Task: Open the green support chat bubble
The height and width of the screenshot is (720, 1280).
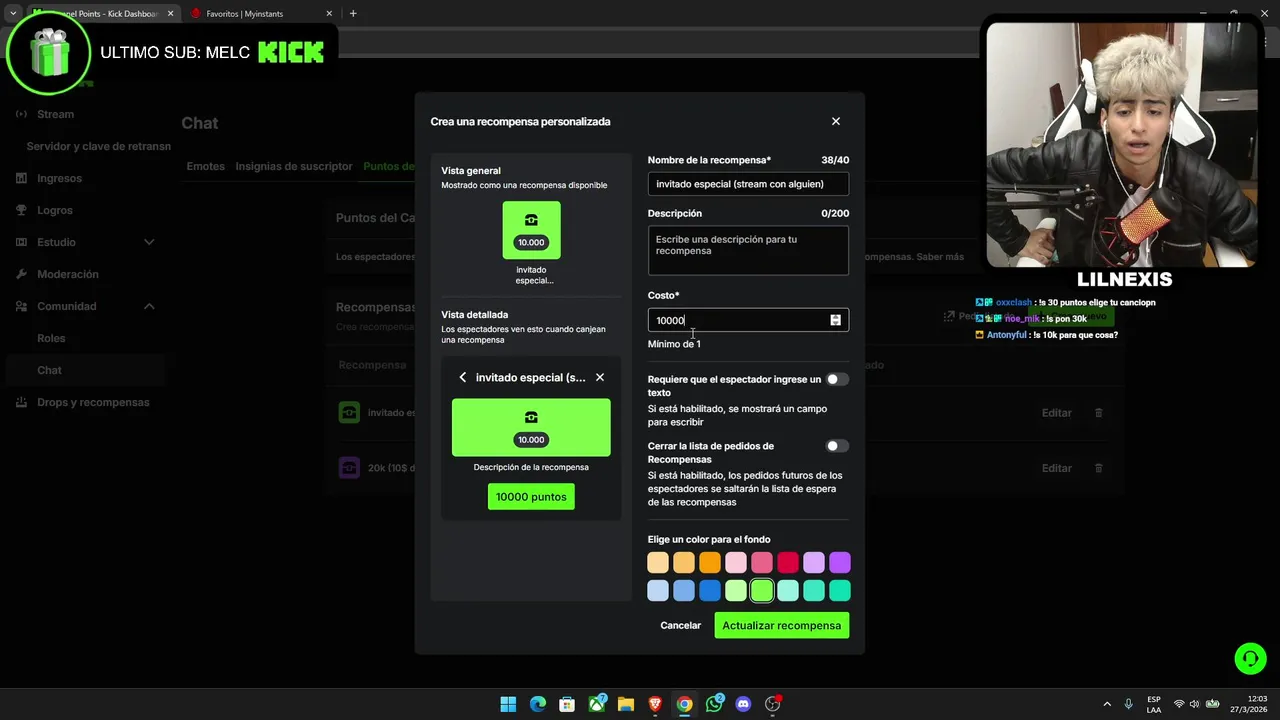Action: [x=1250, y=658]
